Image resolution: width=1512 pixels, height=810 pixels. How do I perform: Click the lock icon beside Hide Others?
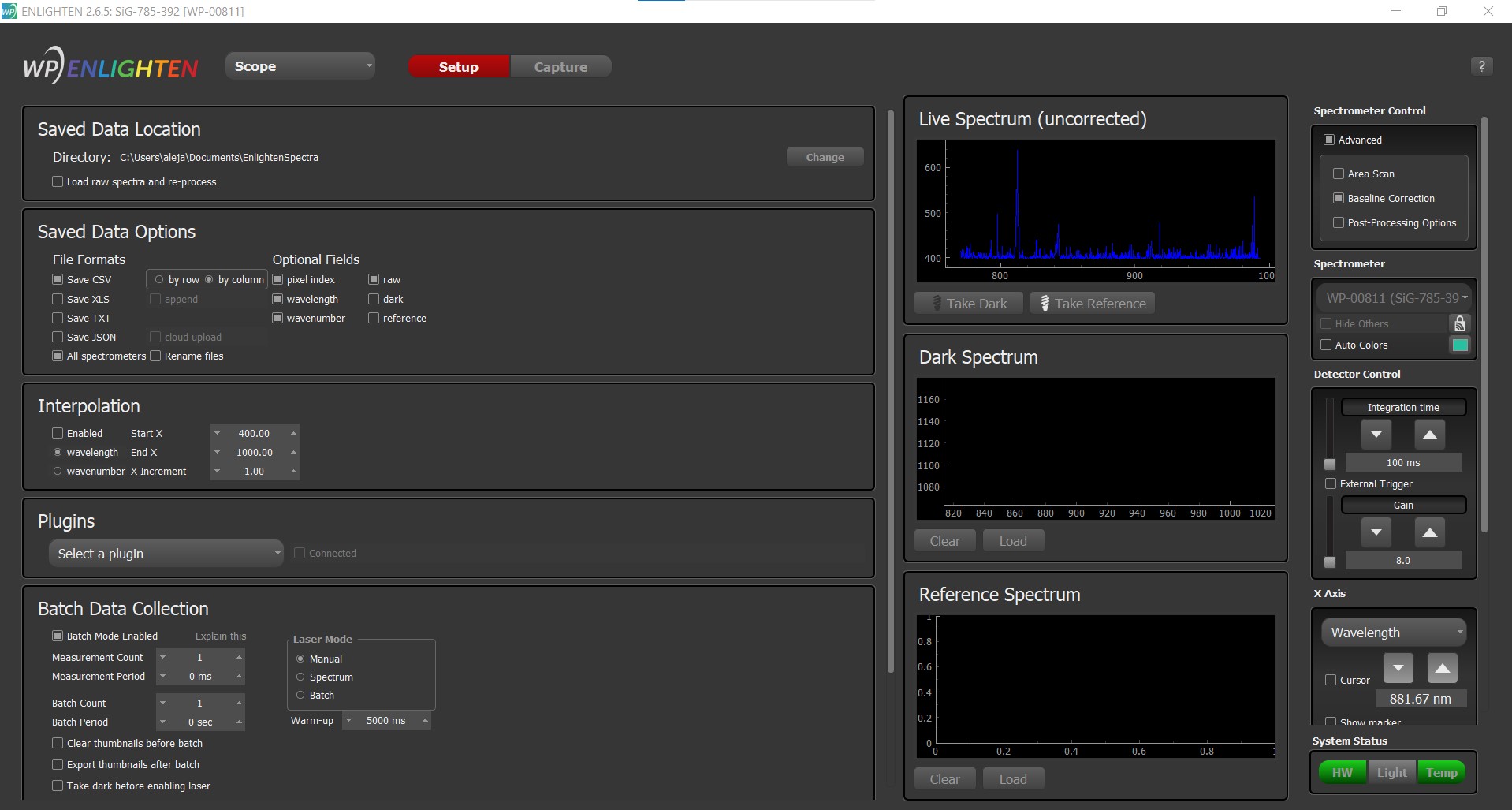[x=1459, y=323]
